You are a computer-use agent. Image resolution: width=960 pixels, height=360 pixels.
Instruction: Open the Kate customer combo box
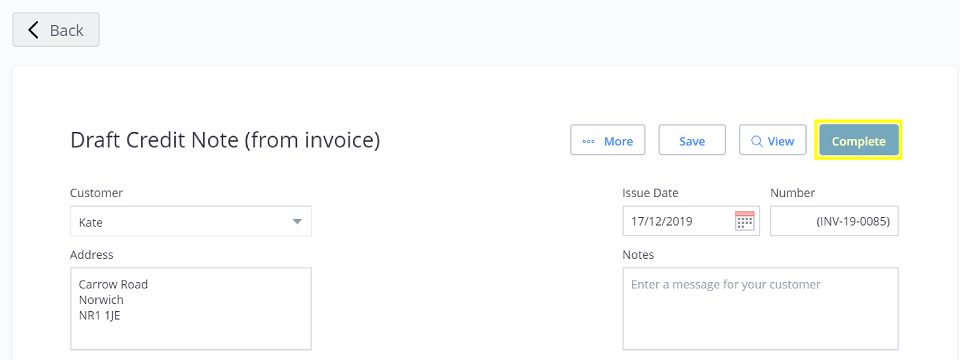[x=191, y=221]
